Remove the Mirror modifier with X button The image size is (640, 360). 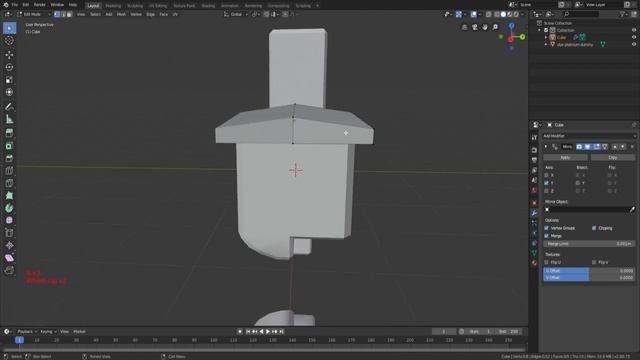click(632, 147)
